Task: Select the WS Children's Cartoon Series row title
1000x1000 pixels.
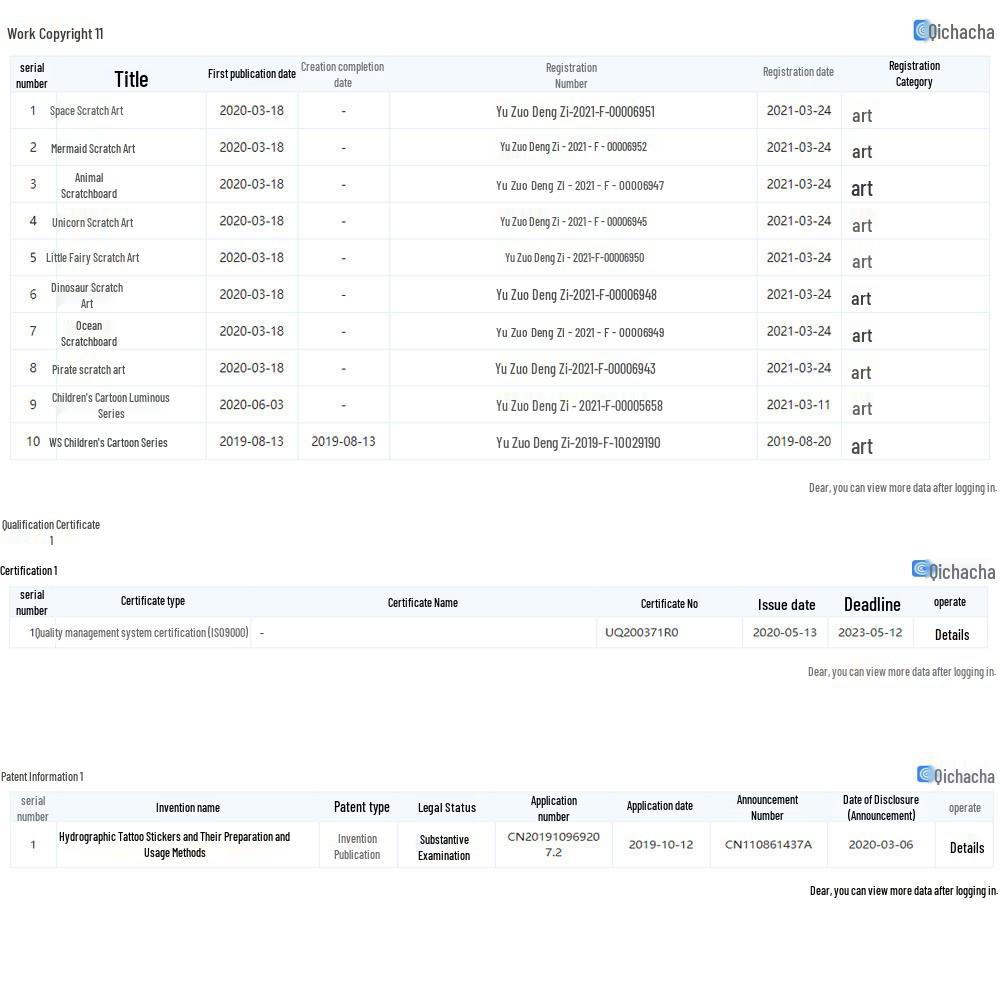Action: [108, 442]
